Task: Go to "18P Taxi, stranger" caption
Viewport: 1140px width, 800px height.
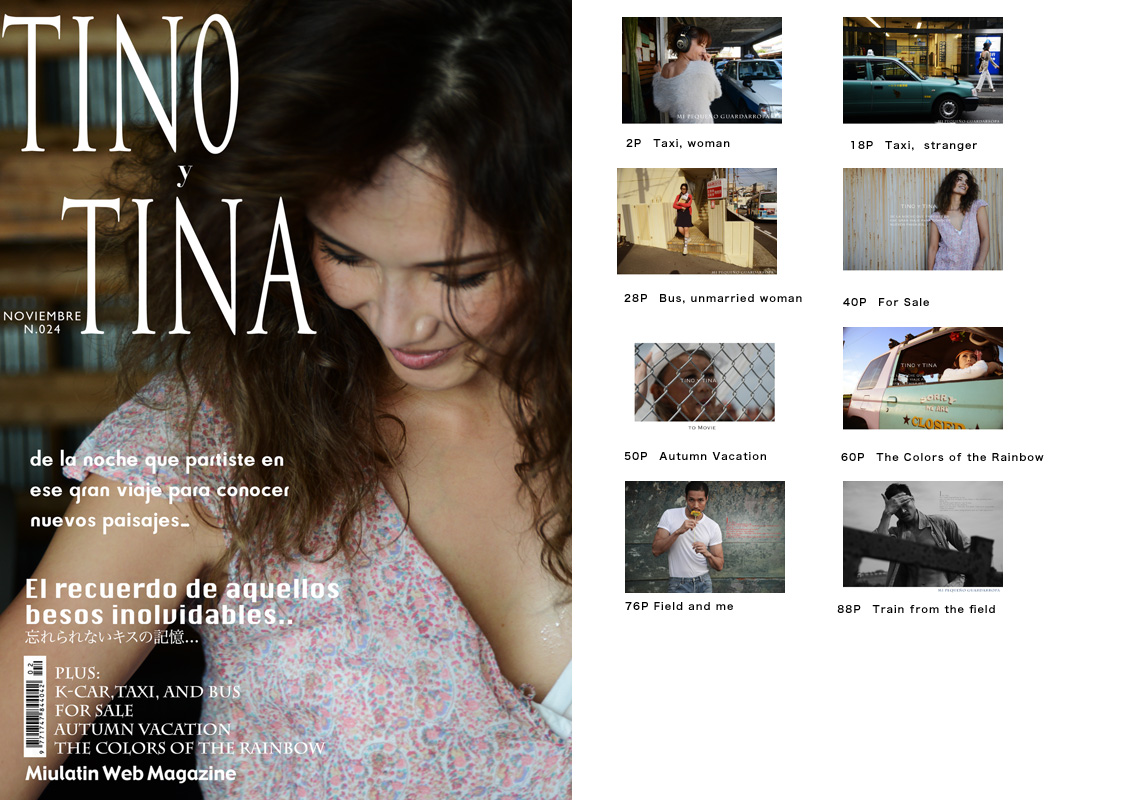Action: point(913,145)
